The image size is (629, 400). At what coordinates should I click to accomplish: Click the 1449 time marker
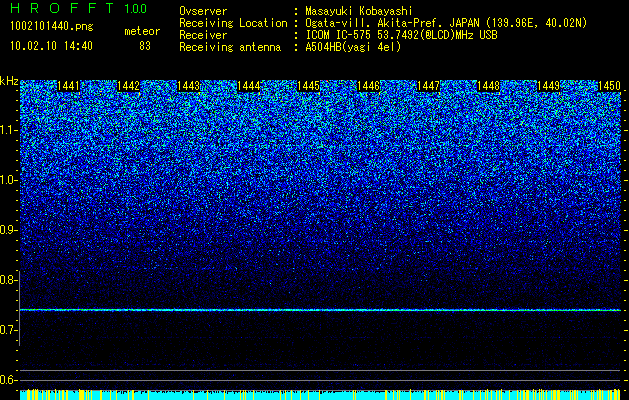[548, 86]
